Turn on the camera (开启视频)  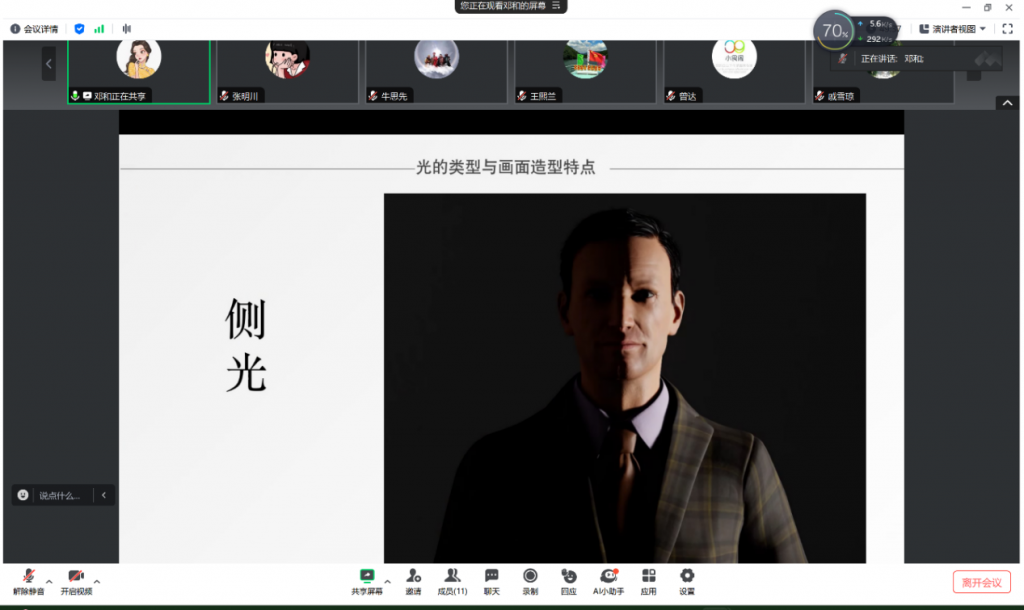(76, 580)
